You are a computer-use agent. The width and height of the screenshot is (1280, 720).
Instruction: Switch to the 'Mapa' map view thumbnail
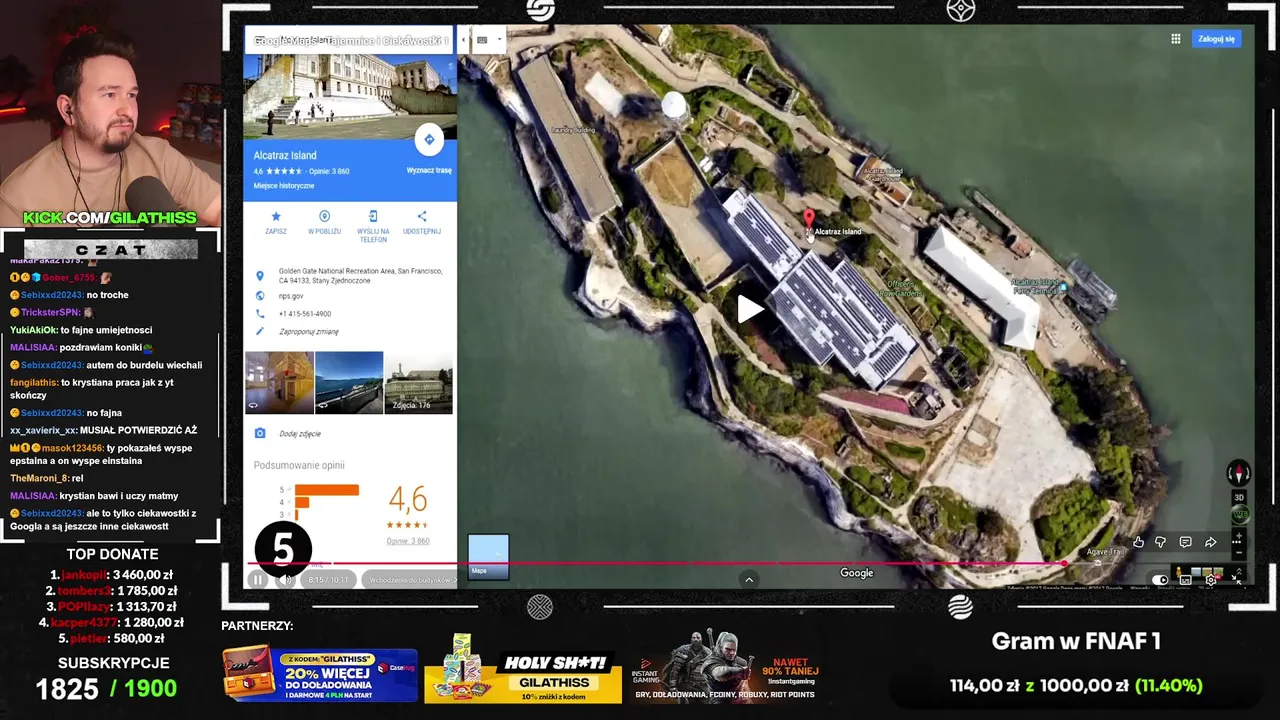[488, 556]
